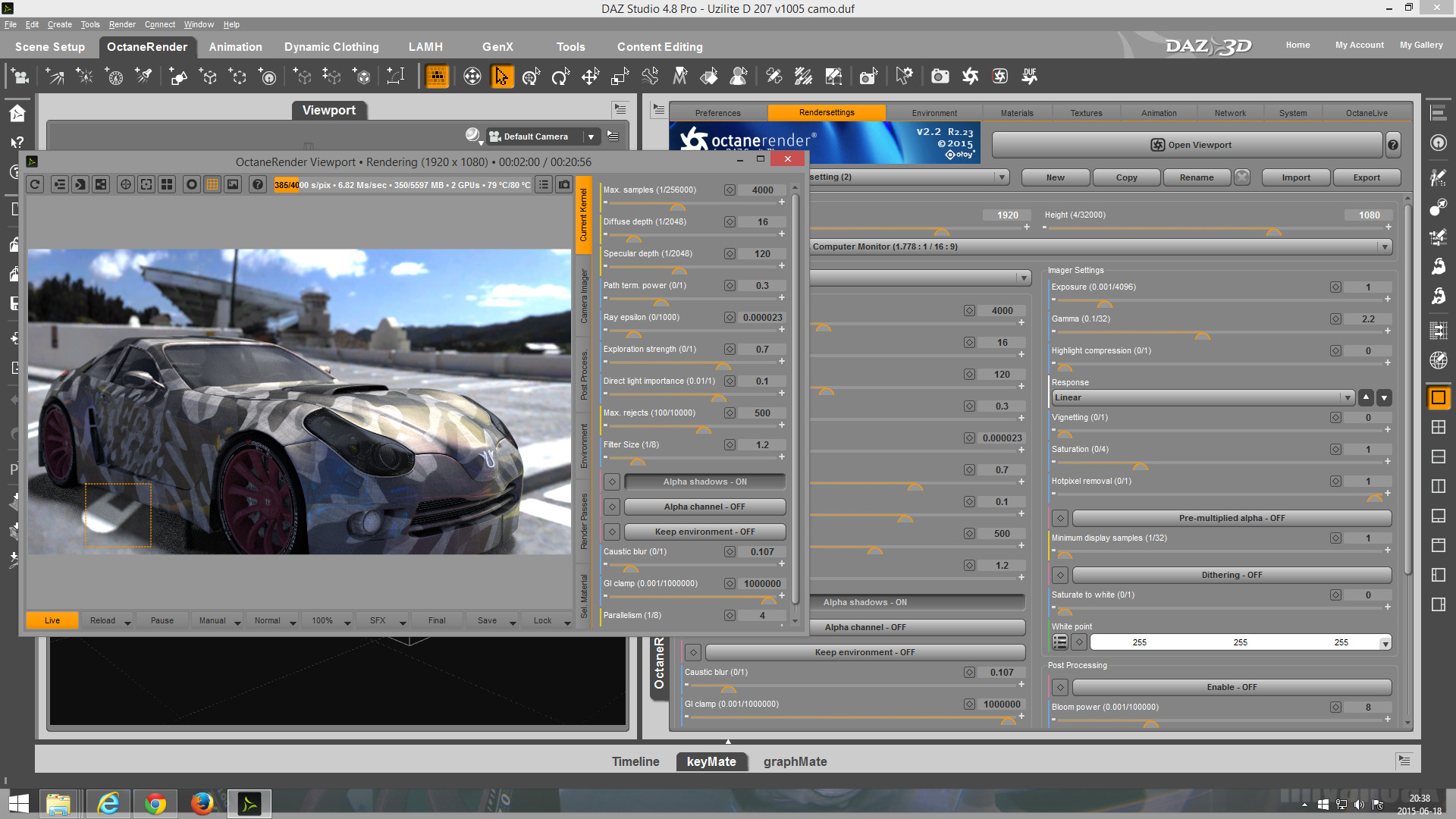Switch to the Environment tab
Viewport: 1456px width, 819px height.
click(x=934, y=113)
